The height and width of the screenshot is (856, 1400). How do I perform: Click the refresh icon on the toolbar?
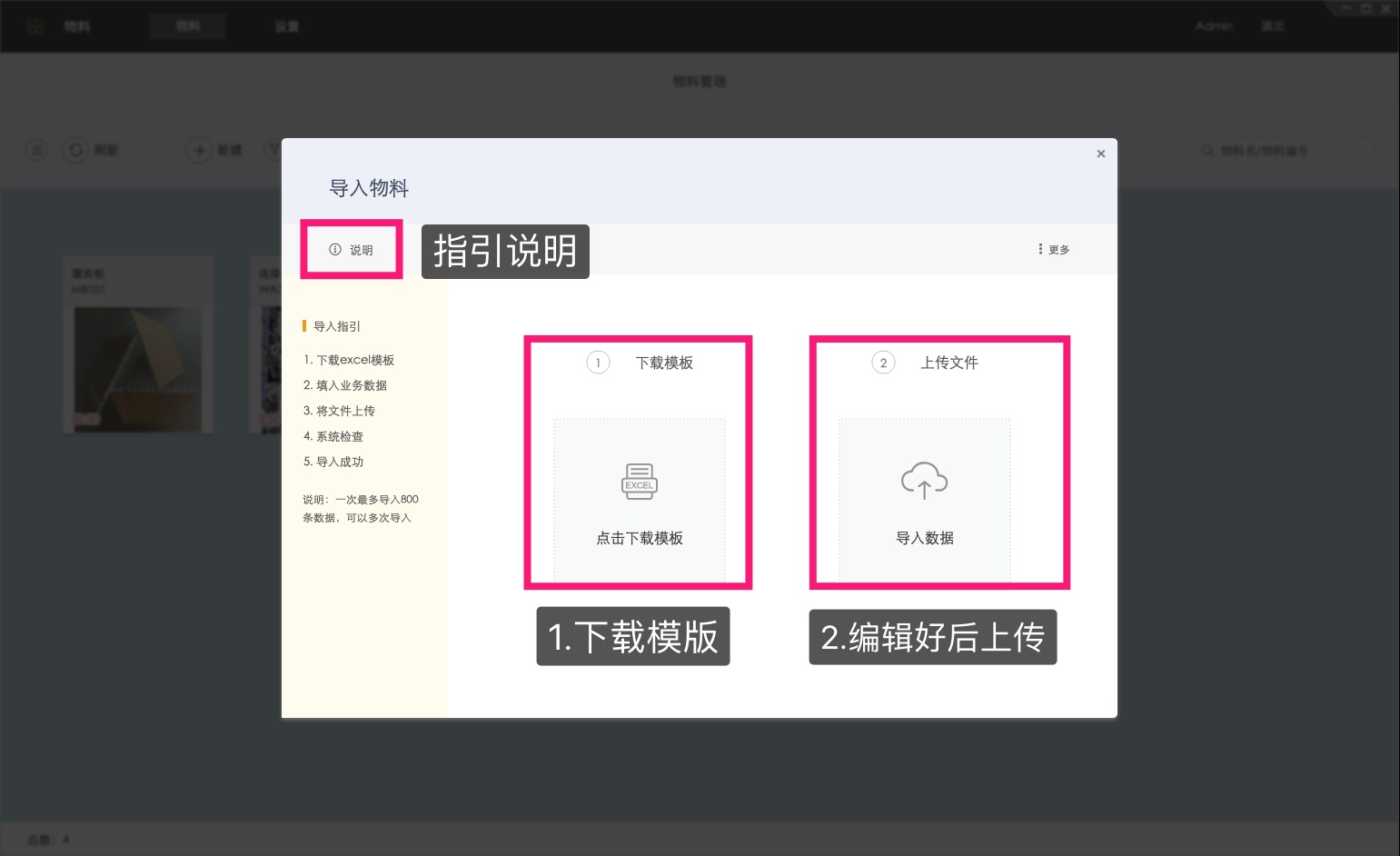point(75,150)
